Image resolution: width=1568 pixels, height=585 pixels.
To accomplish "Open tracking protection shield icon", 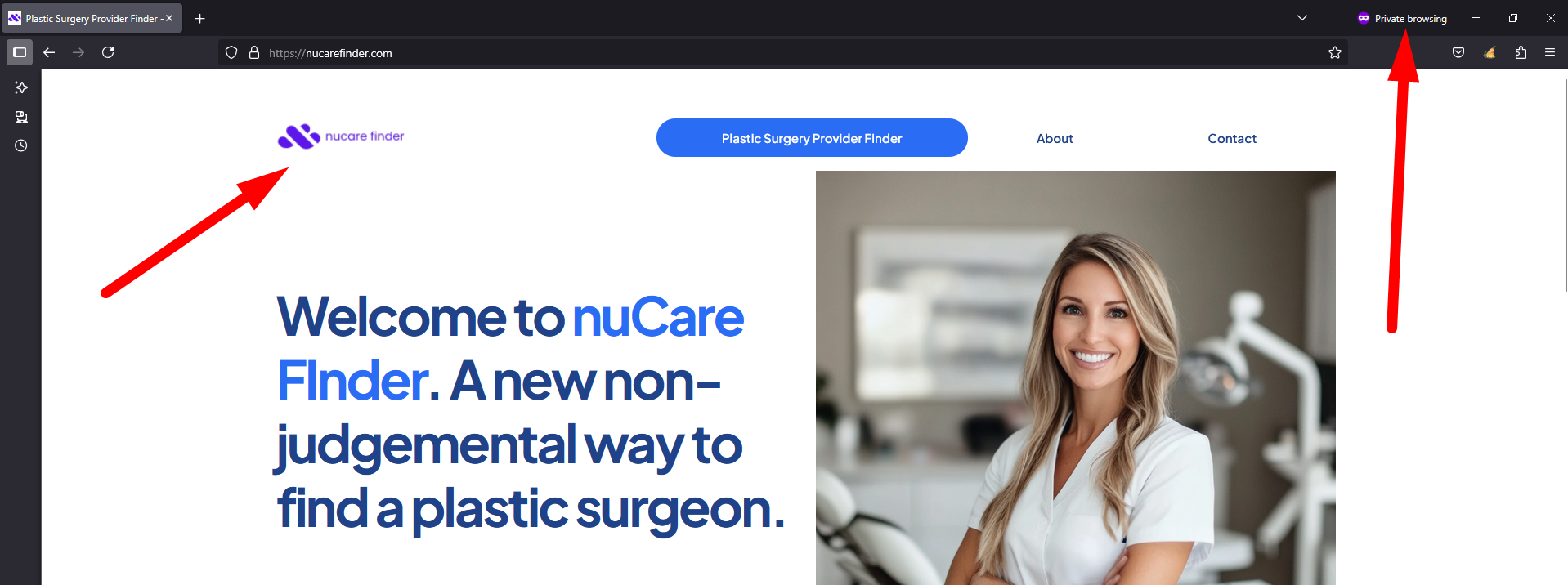I will click(231, 52).
